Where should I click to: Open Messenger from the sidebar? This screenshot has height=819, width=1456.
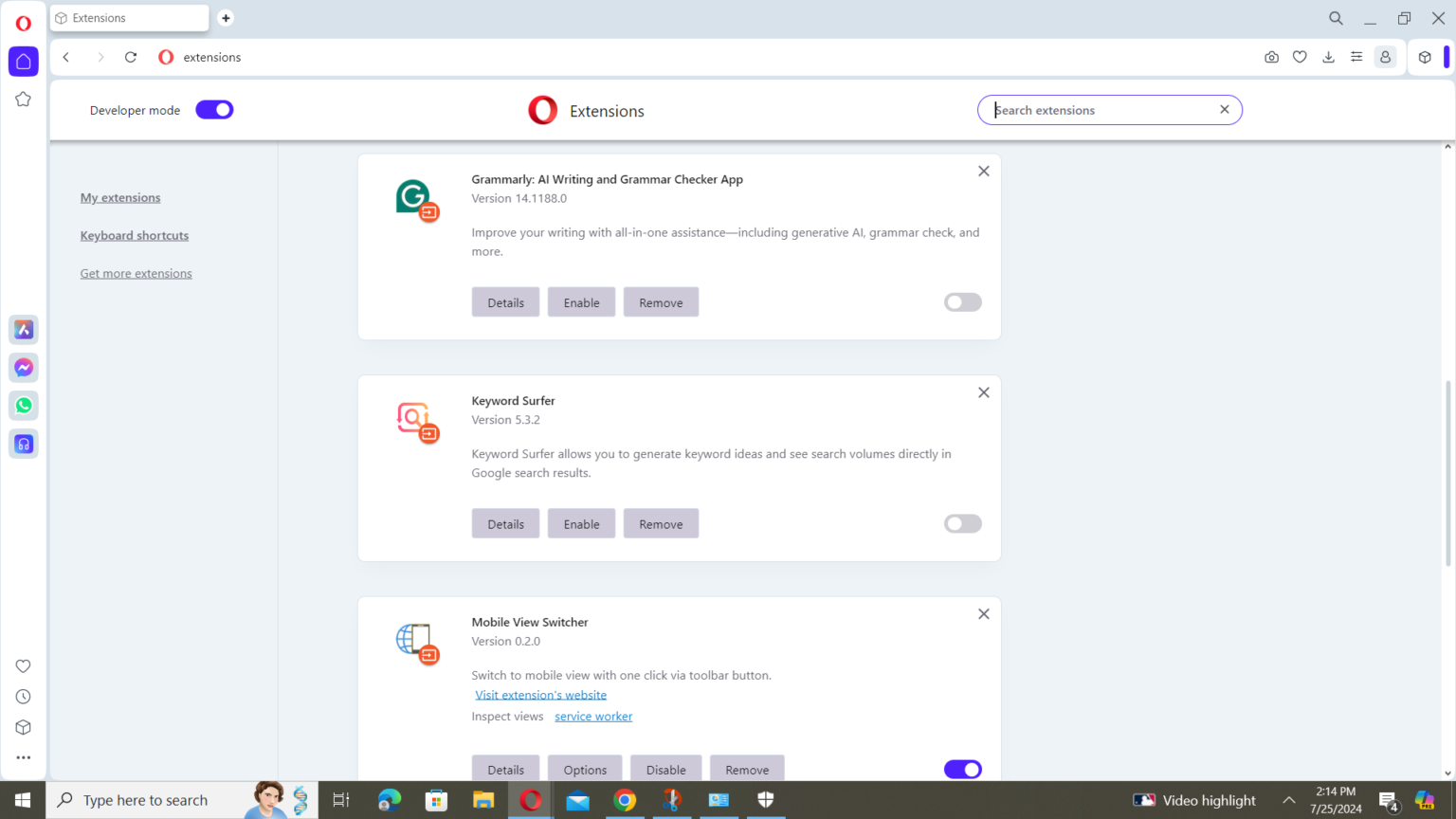[24, 368]
